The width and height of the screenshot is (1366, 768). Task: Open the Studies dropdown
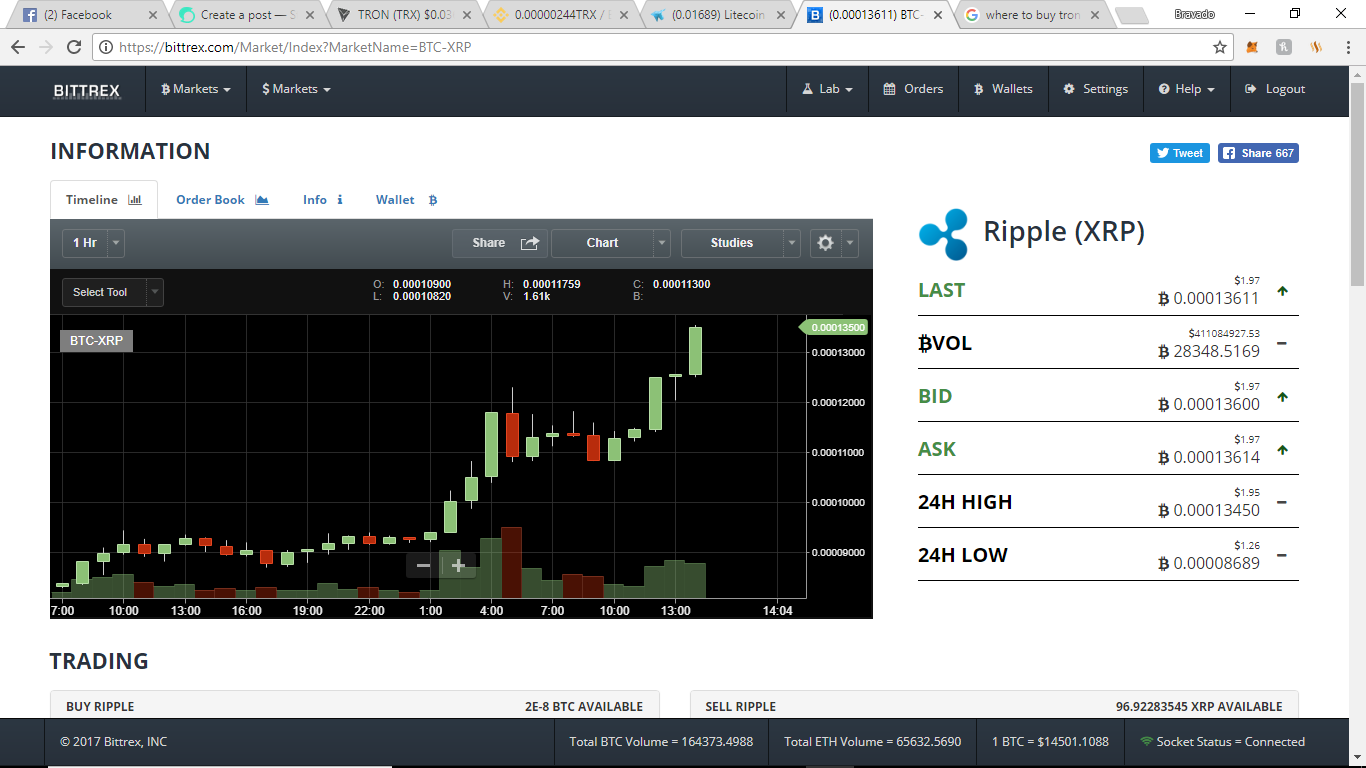pyautogui.click(x=741, y=243)
